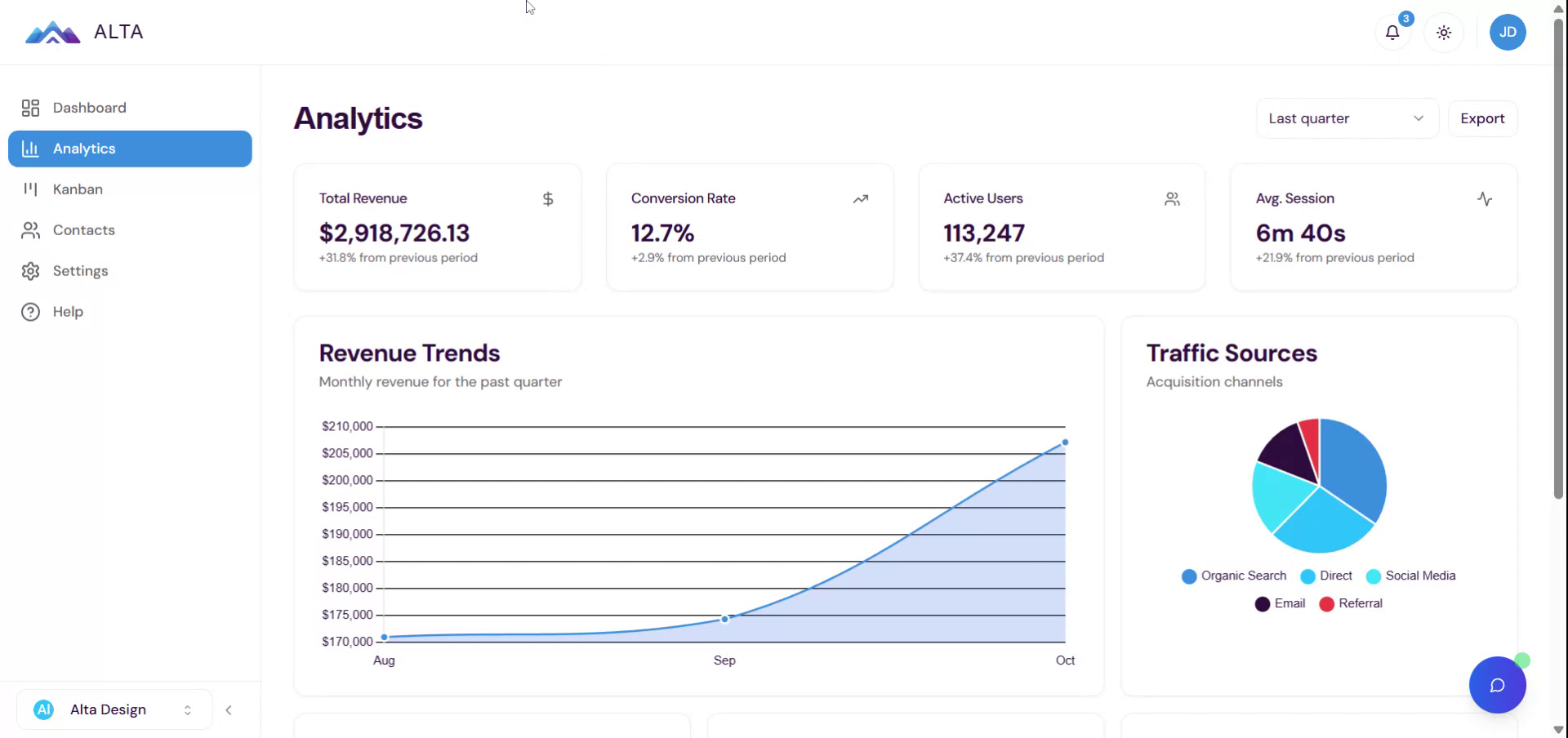
Task: Open the Help link in sidebar
Action: (68, 312)
